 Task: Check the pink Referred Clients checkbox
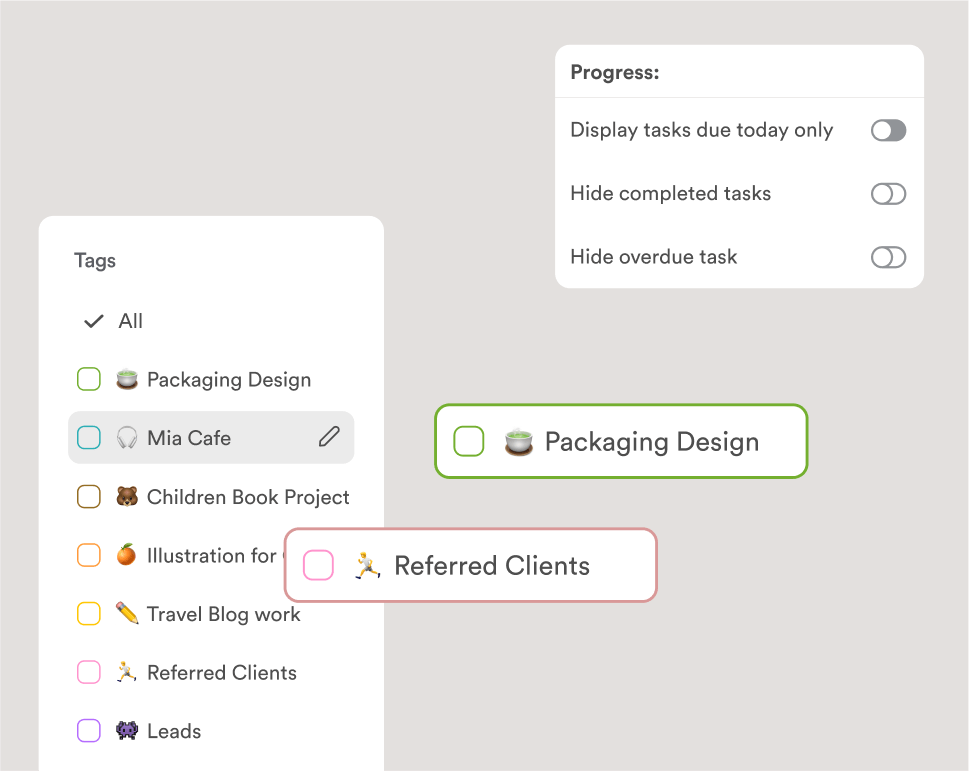pyautogui.click(x=318, y=565)
